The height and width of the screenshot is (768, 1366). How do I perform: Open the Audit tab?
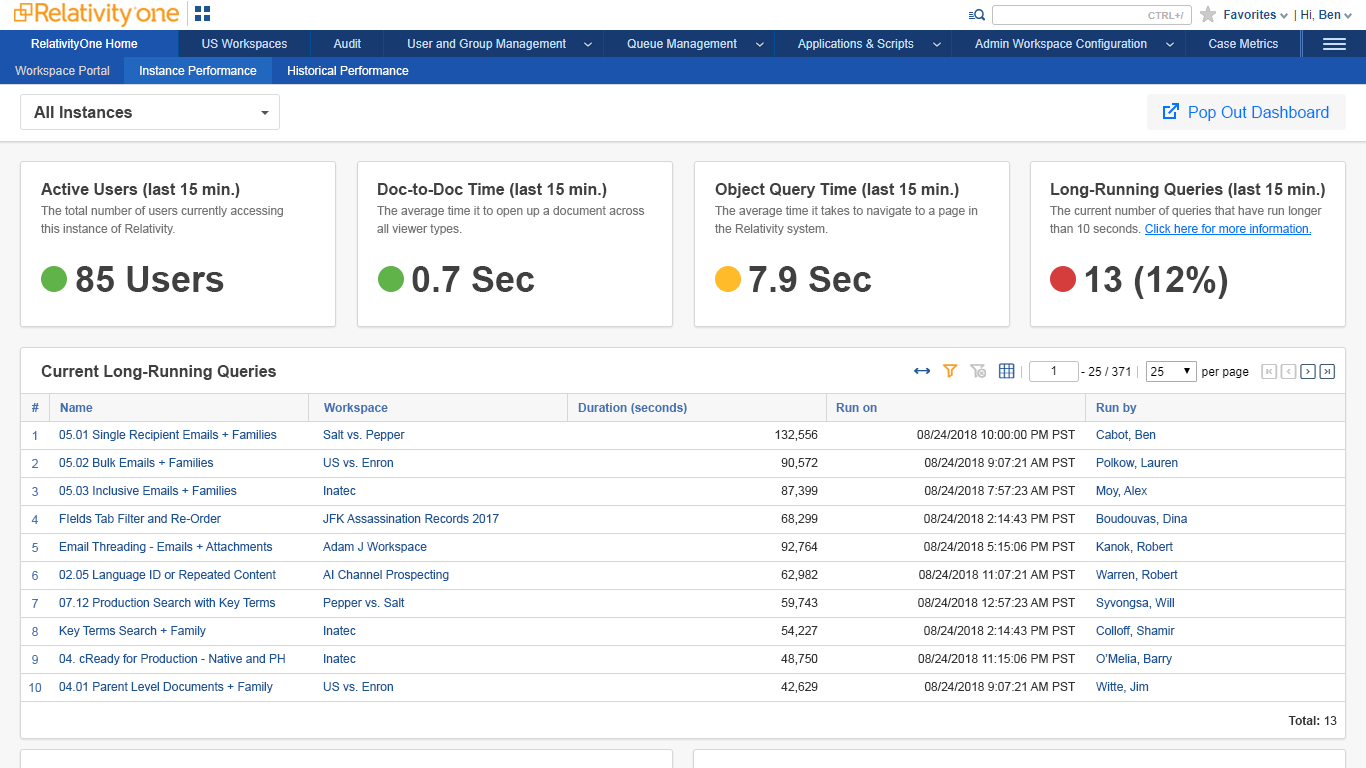(347, 44)
